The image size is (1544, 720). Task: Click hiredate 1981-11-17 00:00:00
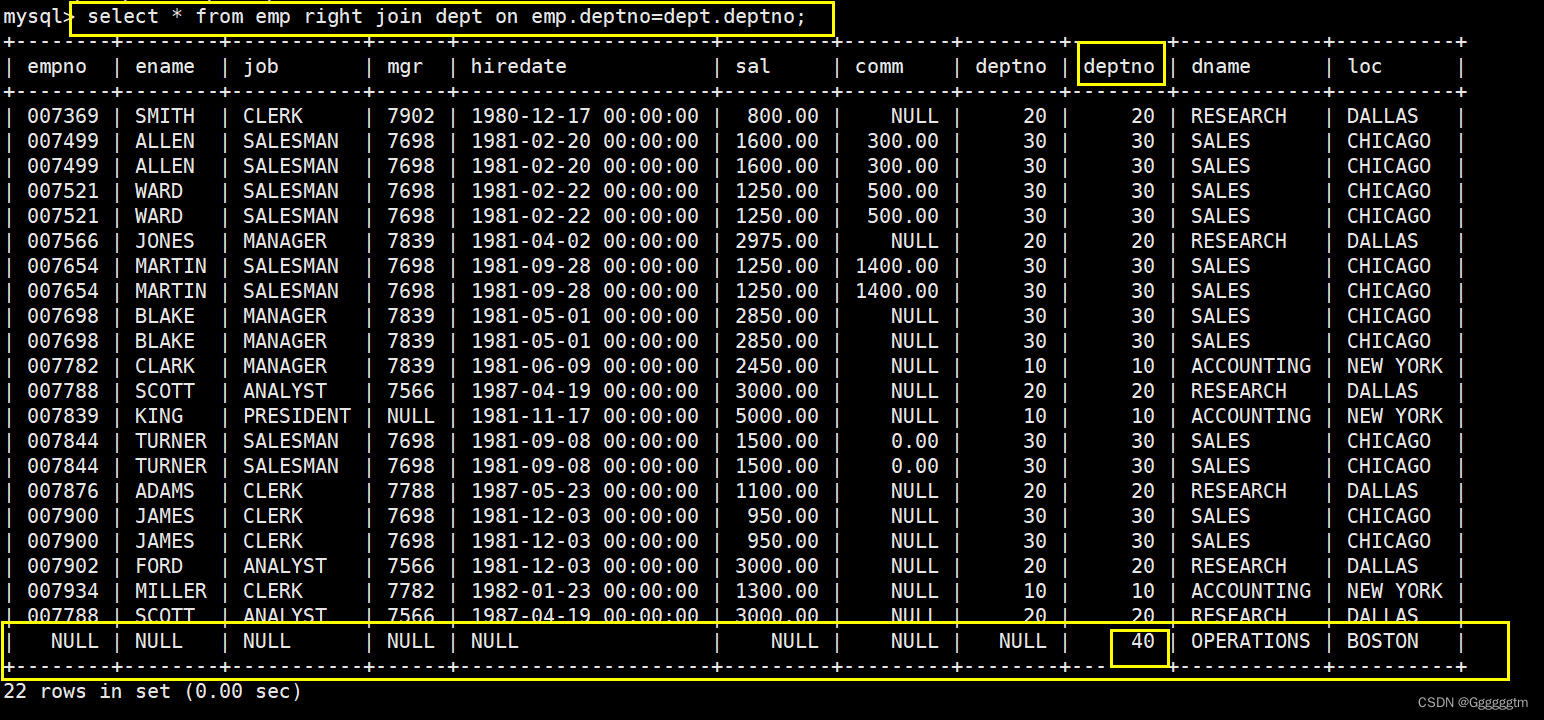click(585, 416)
